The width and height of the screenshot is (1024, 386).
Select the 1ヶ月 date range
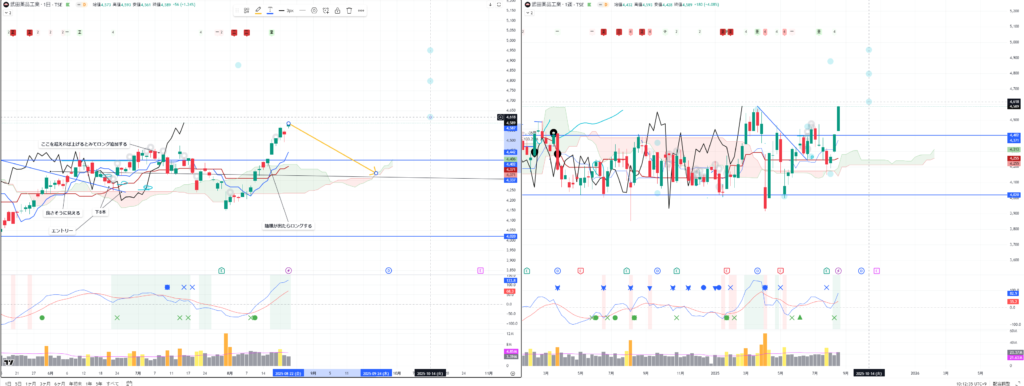31,383
